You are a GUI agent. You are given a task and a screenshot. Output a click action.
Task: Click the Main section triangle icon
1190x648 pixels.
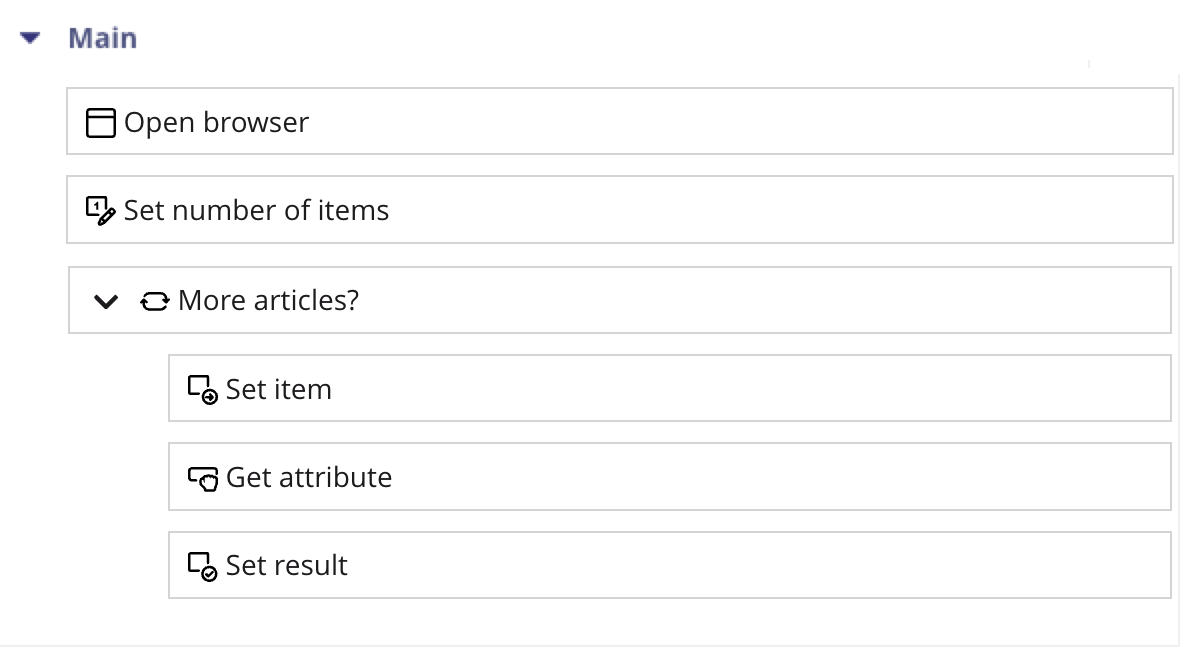[29, 37]
